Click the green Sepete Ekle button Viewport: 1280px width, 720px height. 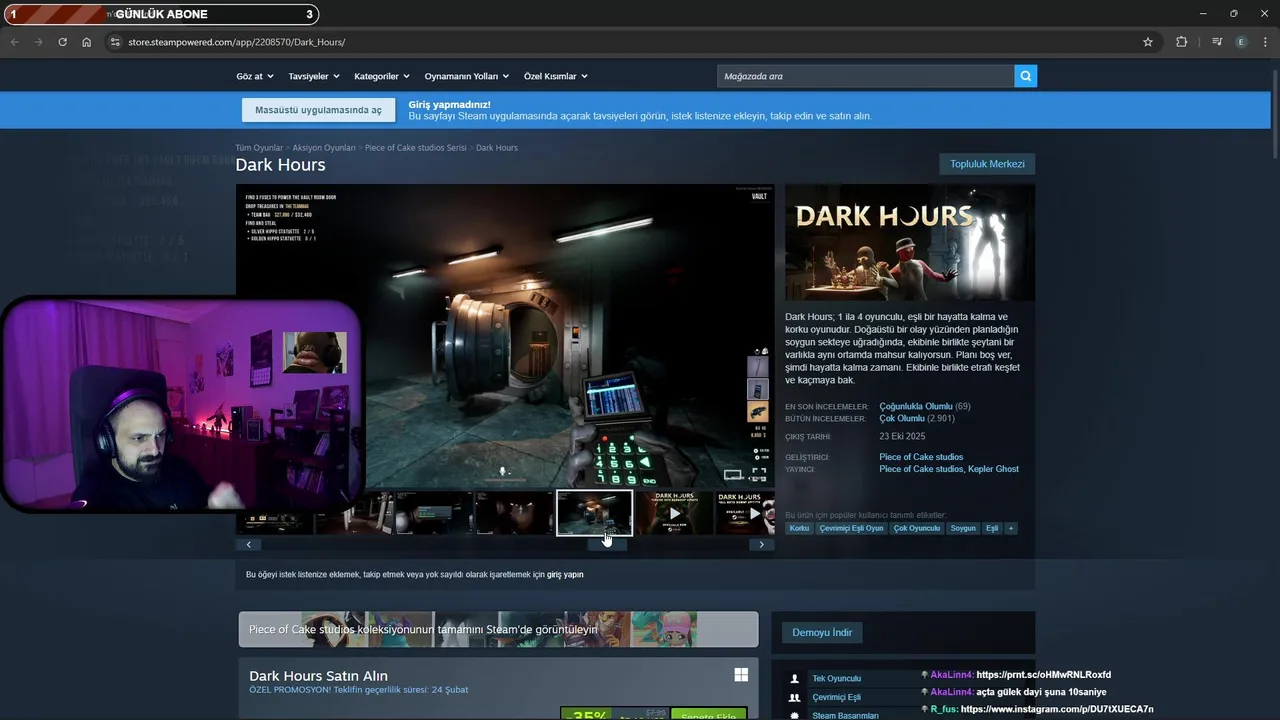707,715
